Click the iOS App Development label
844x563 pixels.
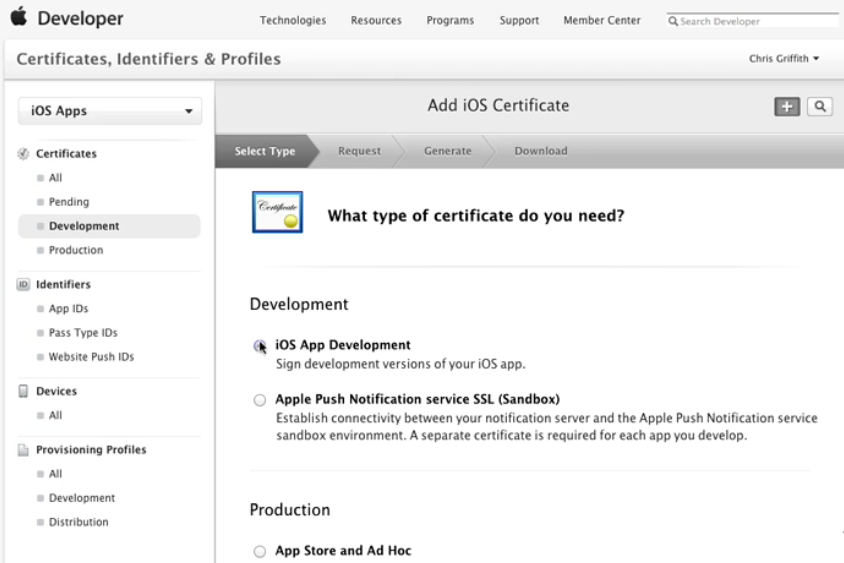pos(343,345)
